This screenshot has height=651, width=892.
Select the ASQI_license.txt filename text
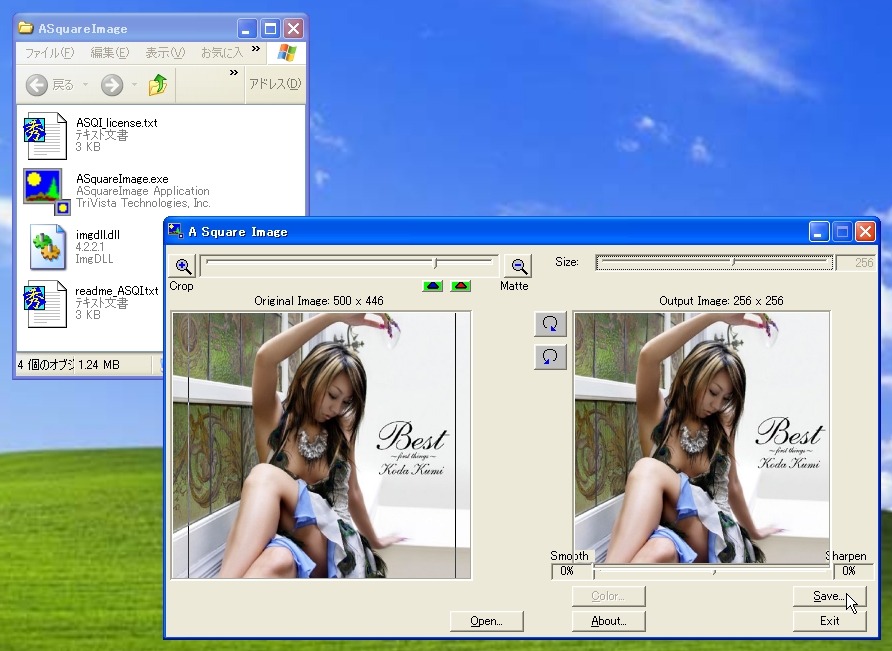coord(117,123)
